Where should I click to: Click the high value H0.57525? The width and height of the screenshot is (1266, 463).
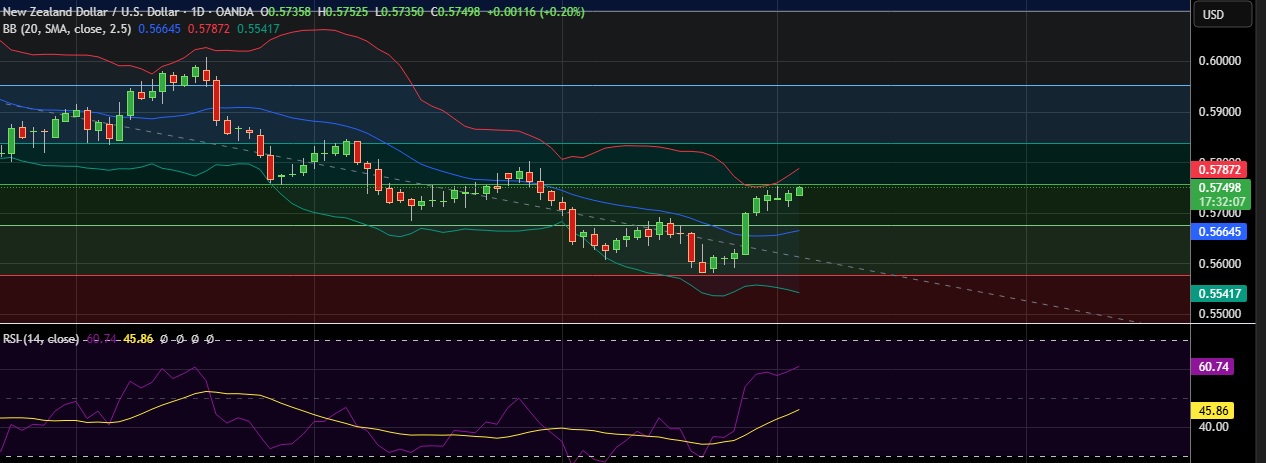pos(342,12)
